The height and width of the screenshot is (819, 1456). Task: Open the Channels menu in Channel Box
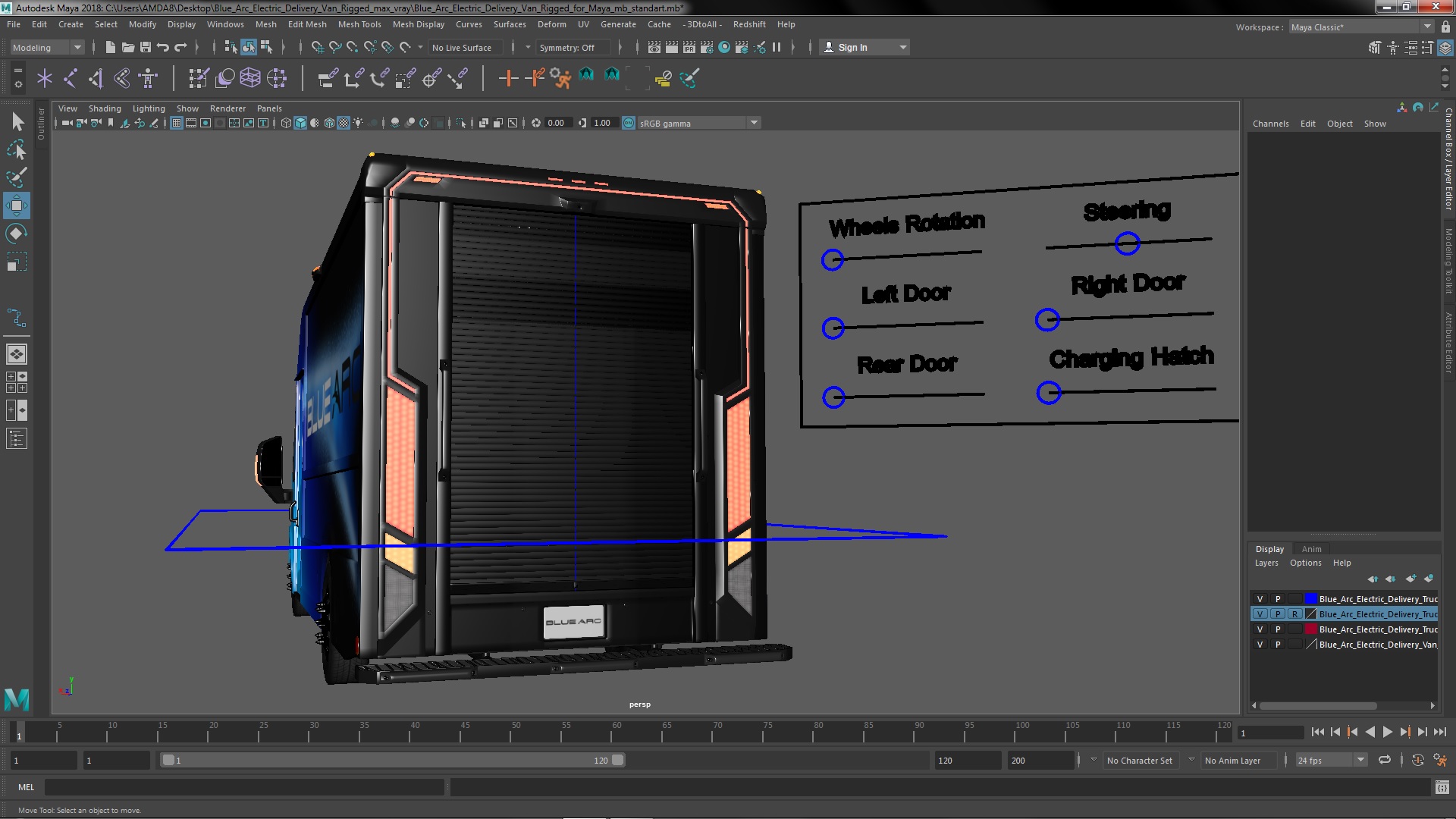pos(1270,124)
